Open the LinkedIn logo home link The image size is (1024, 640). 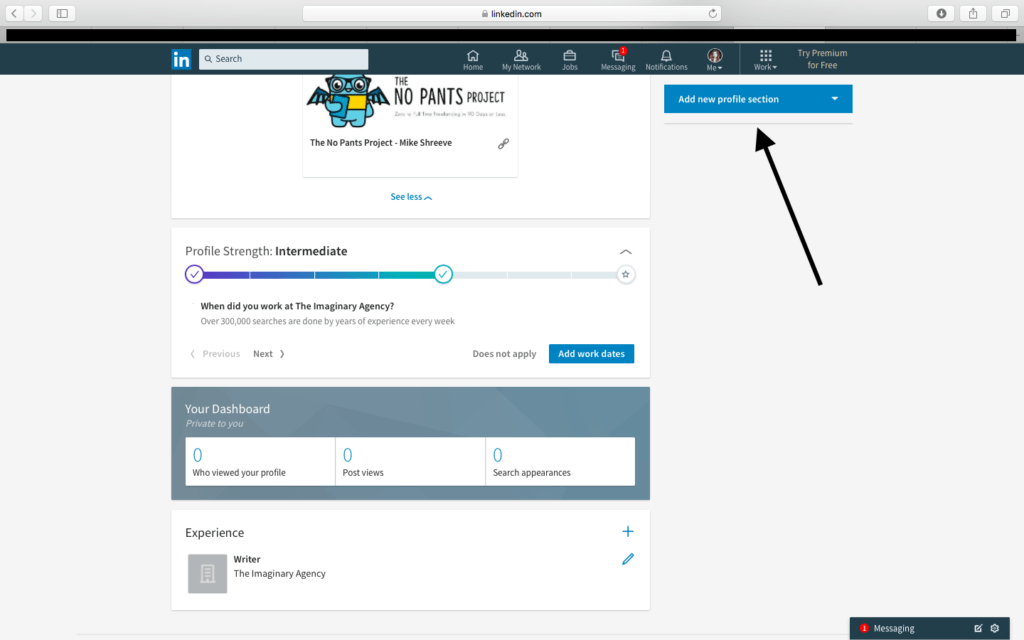click(181, 59)
